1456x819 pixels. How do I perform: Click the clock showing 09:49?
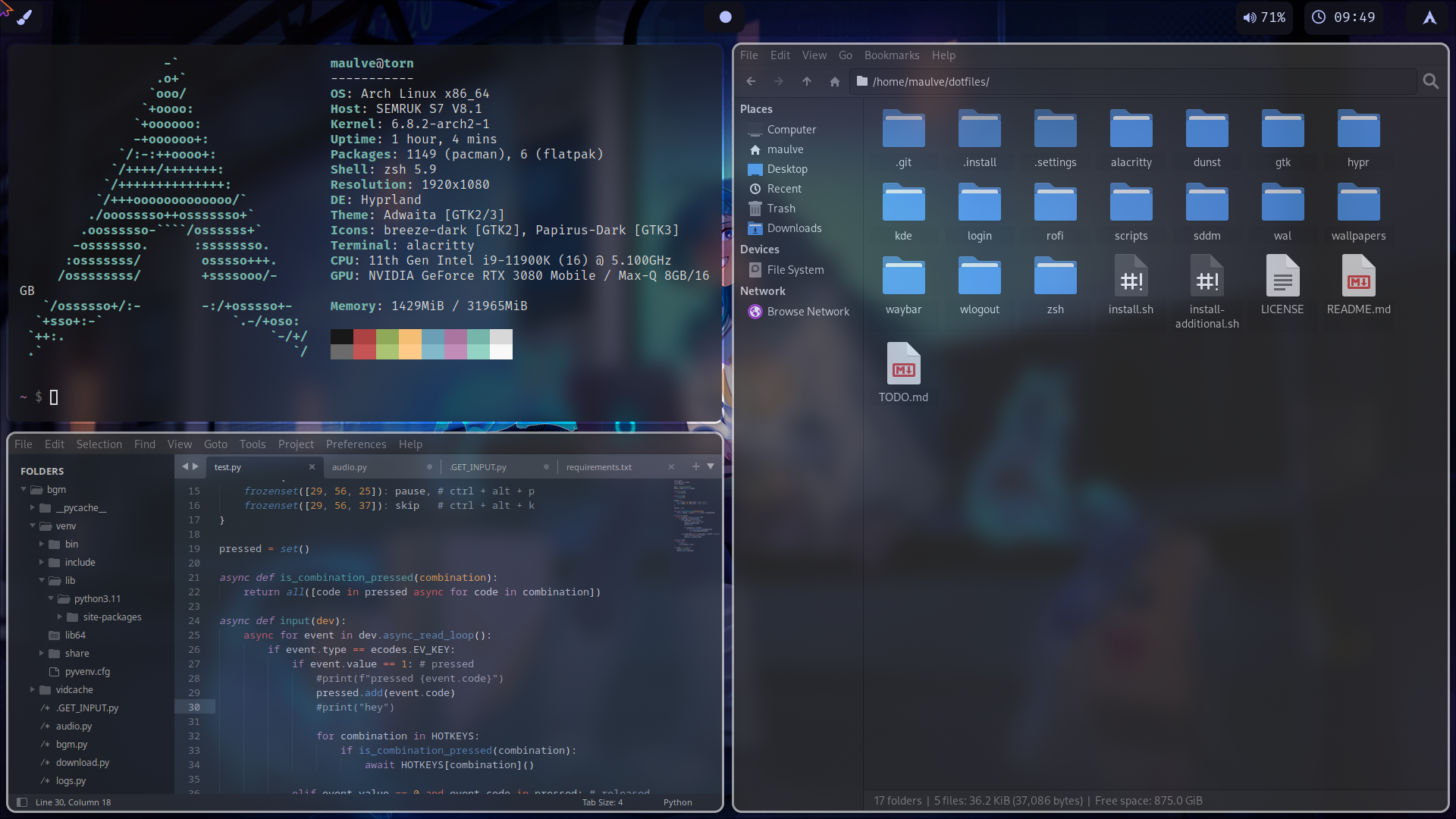[x=1343, y=17]
